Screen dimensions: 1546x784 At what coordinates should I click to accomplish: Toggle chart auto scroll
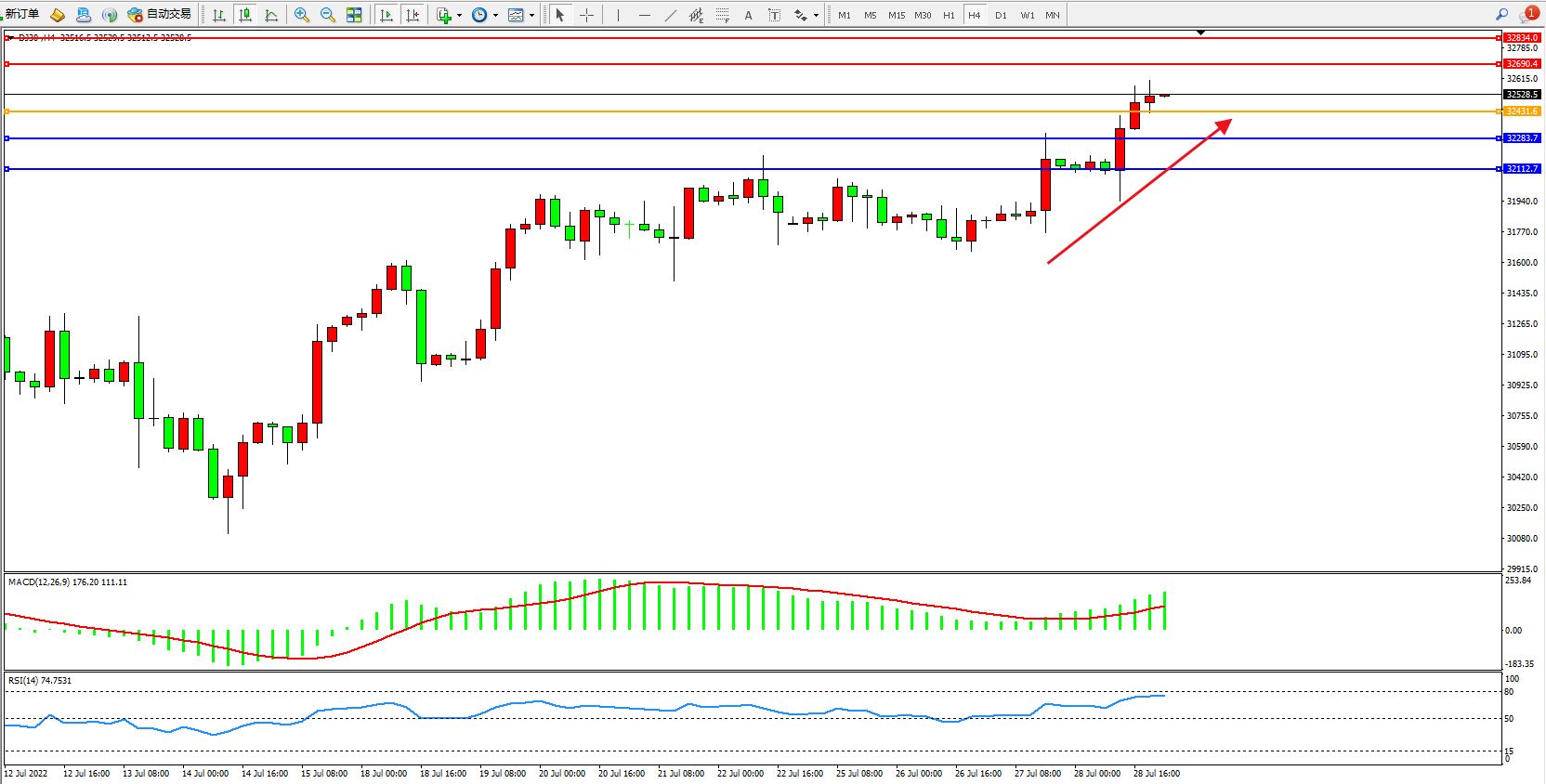386,15
